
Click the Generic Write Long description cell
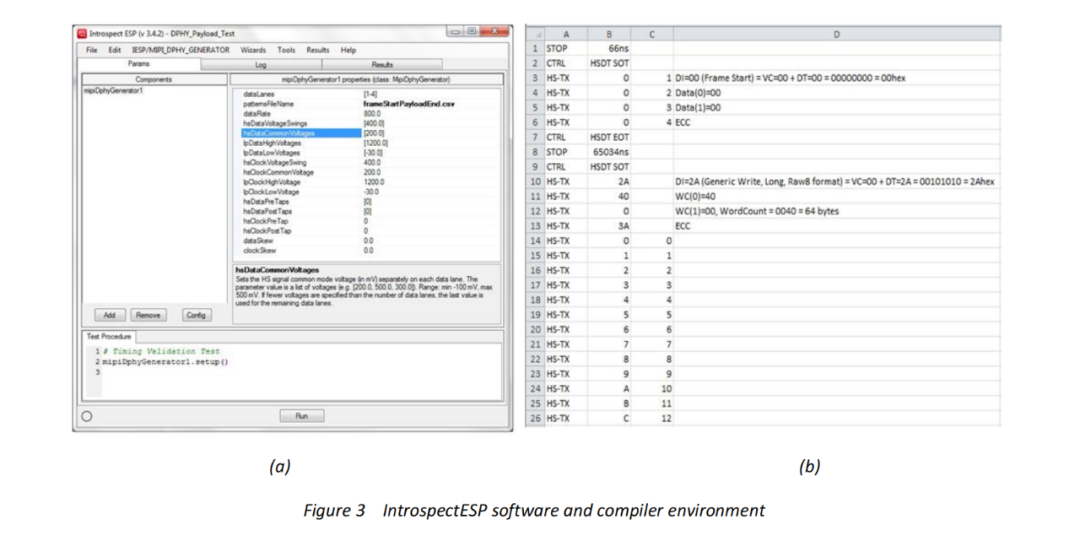[x=837, y=182]
